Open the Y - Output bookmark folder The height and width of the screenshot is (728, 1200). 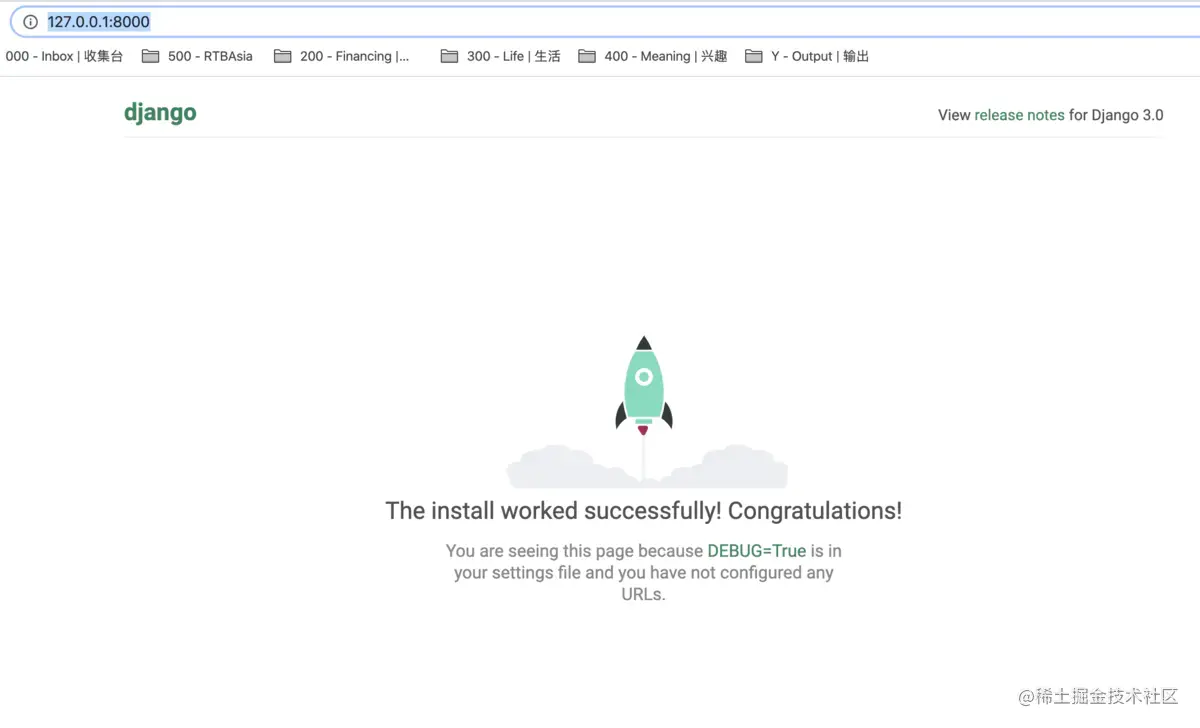tap(807, 57)
